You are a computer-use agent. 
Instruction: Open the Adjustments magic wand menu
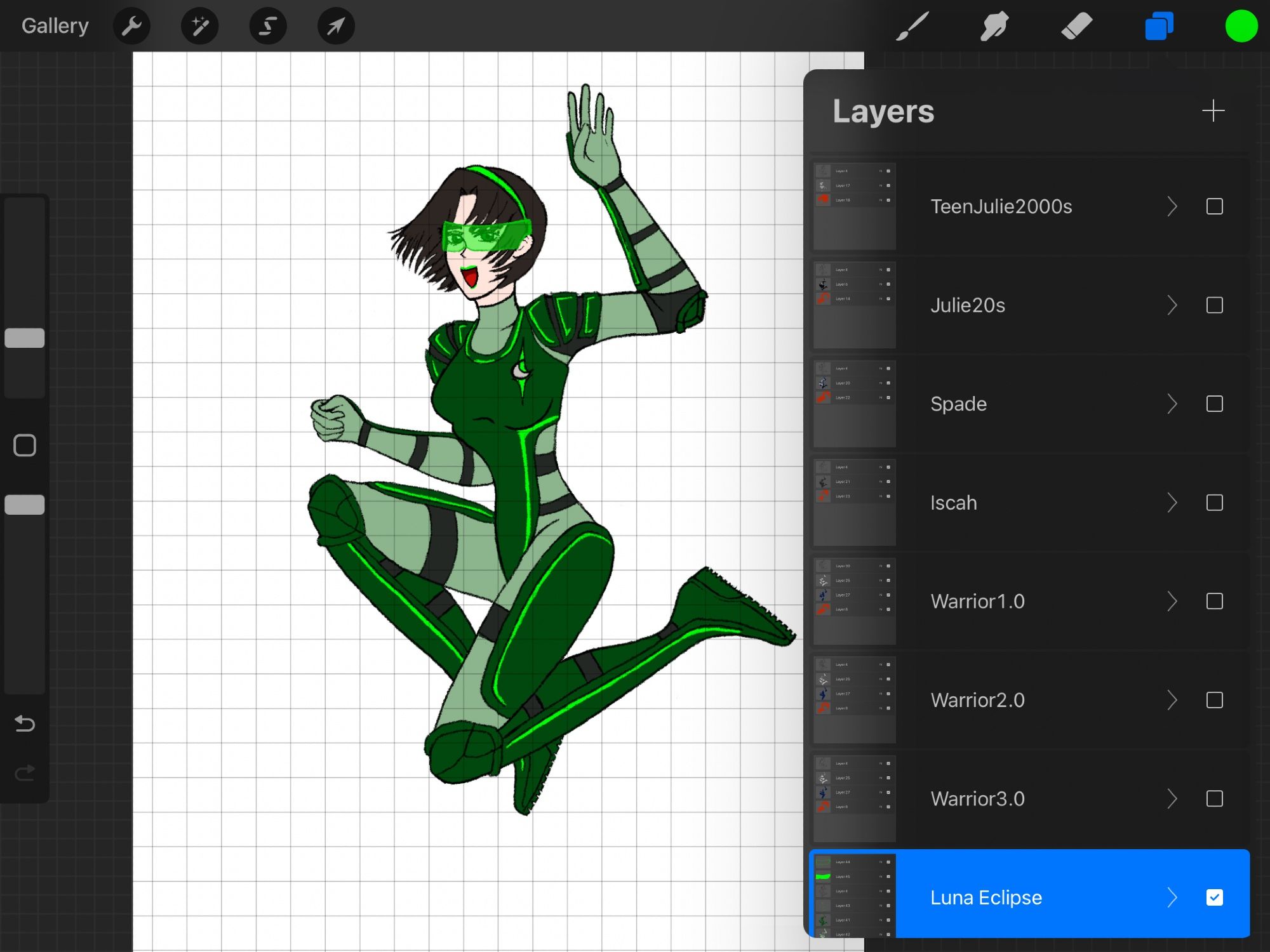tap(200, 27)
